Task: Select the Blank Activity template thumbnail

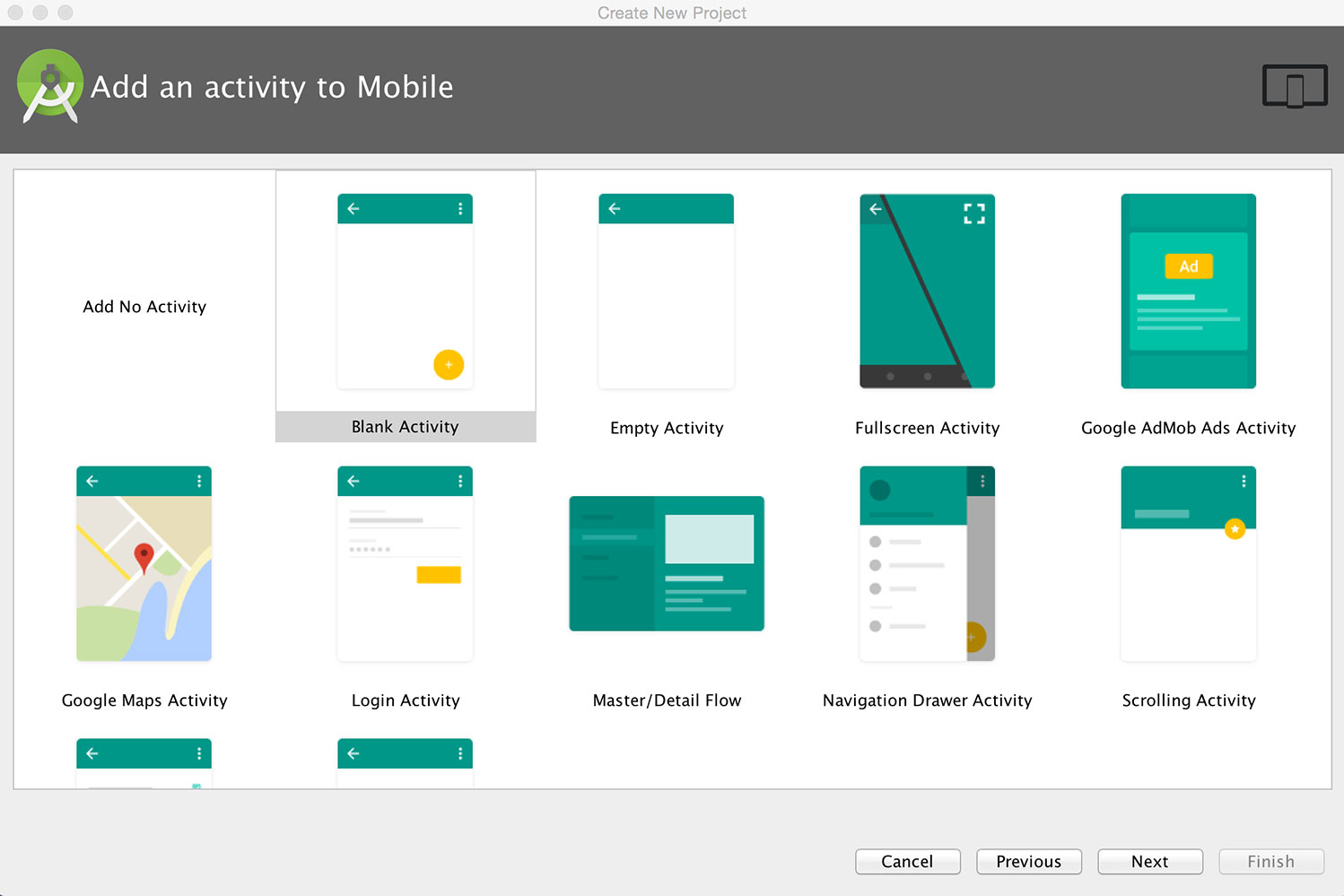Action: (405, 291)
